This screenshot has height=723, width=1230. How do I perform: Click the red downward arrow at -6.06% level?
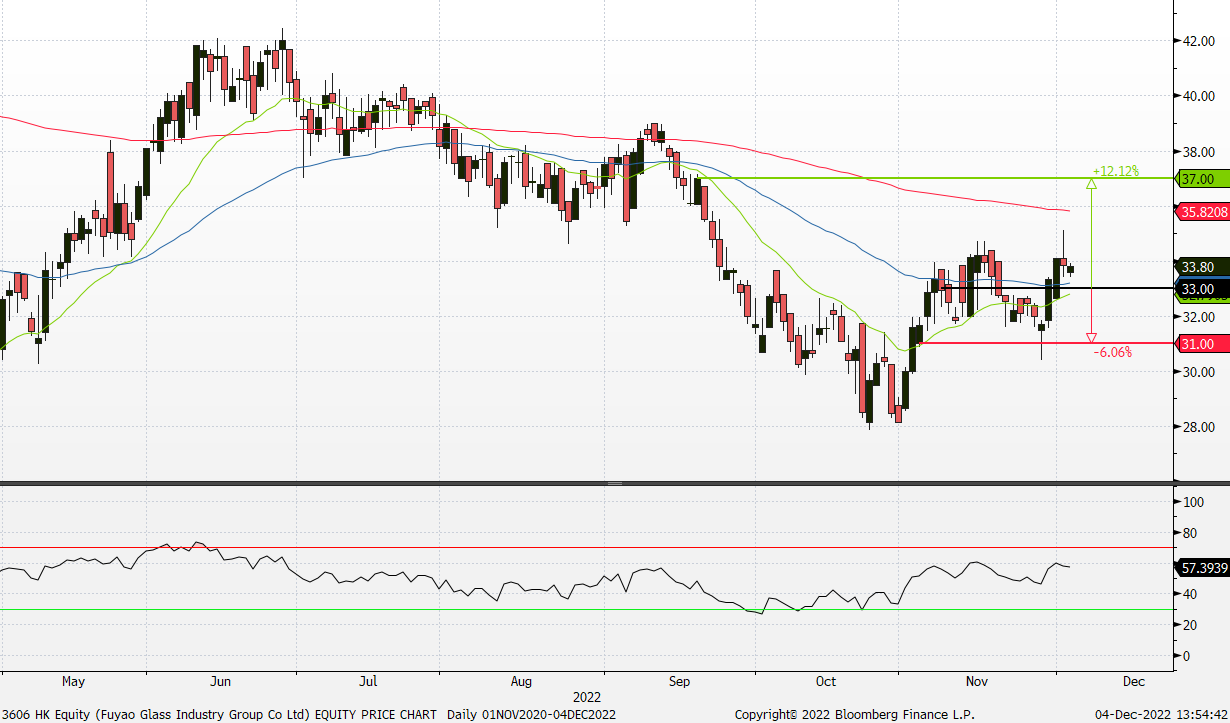point(1092,337)
